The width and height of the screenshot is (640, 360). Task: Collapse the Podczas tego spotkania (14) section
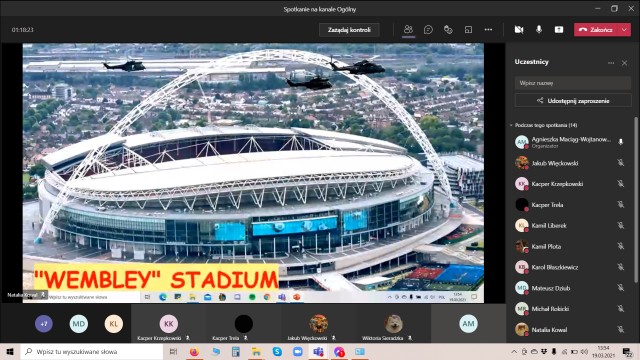(511, 125)
